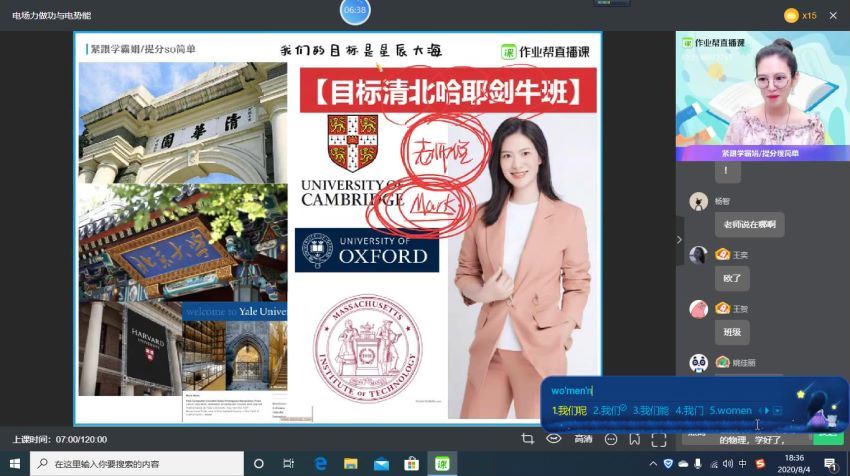
Task: Click the screenshot crop icon
Action: point(527,439)
